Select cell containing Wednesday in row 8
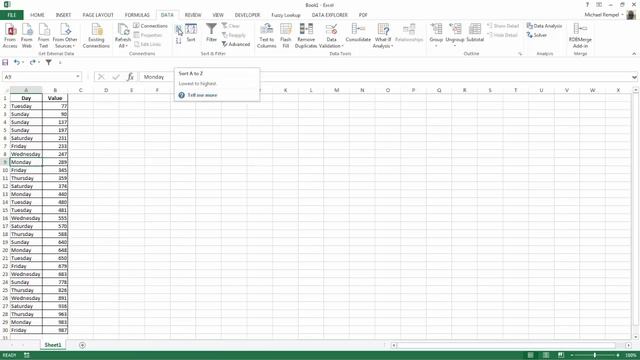Screen dimensions: 640x360 (x=26, y=154)
